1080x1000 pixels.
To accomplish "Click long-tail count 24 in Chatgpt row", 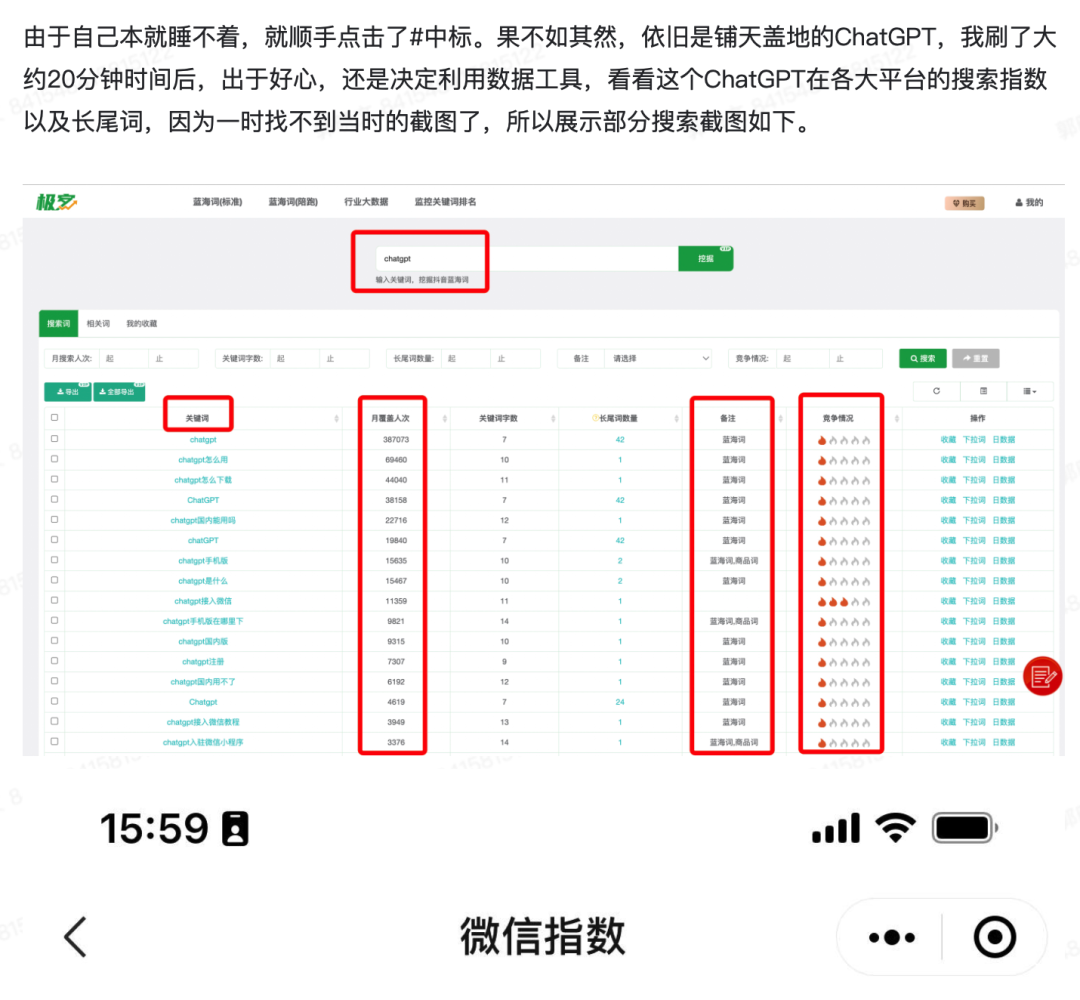I will (620, 702).
